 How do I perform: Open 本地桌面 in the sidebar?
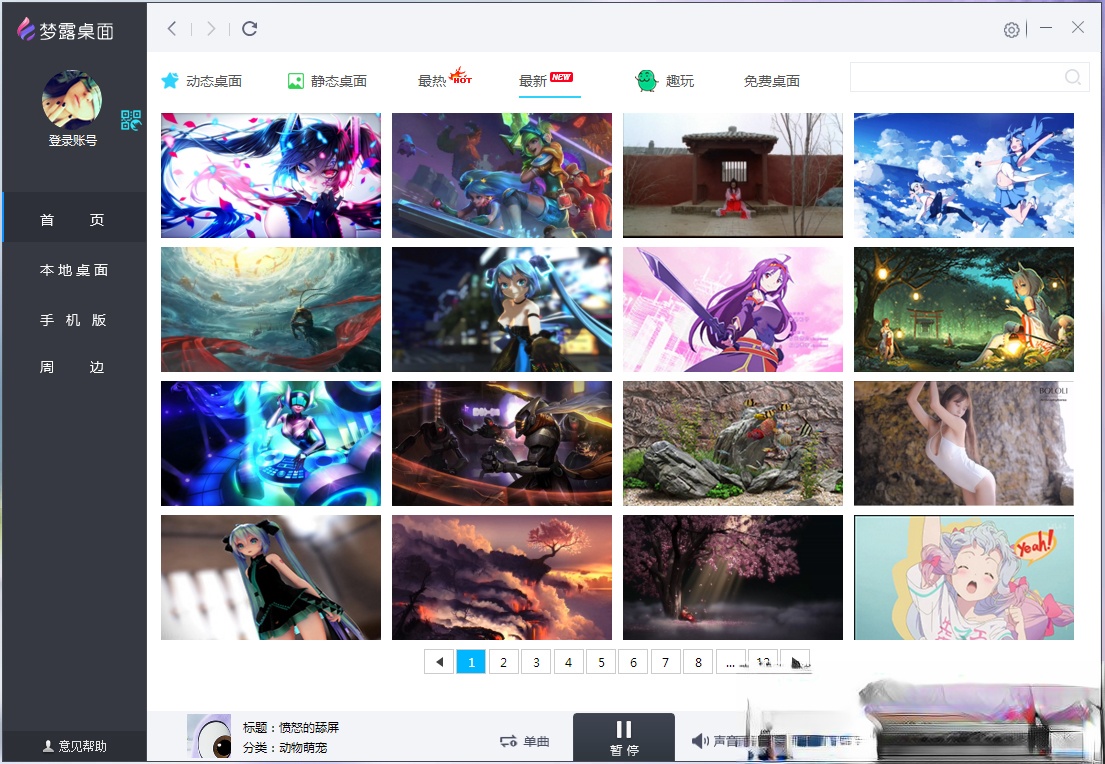[x=74, y=270]
